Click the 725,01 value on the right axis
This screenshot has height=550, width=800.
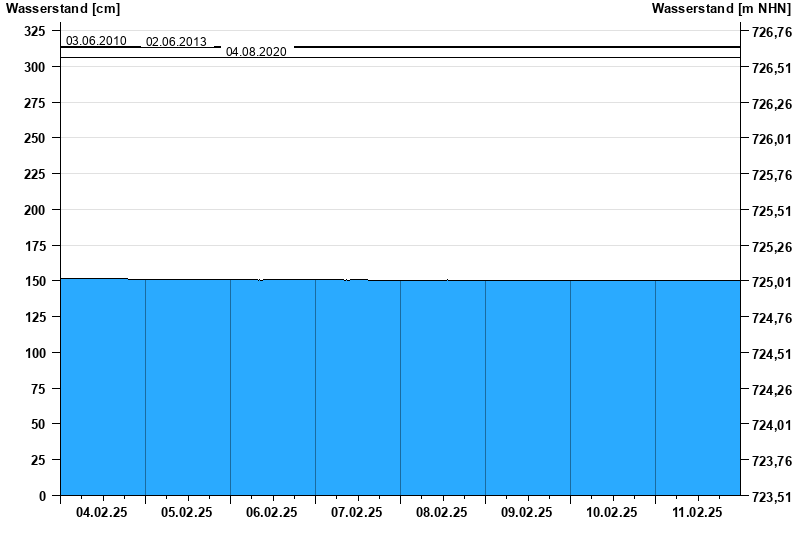tap(770, 282)
